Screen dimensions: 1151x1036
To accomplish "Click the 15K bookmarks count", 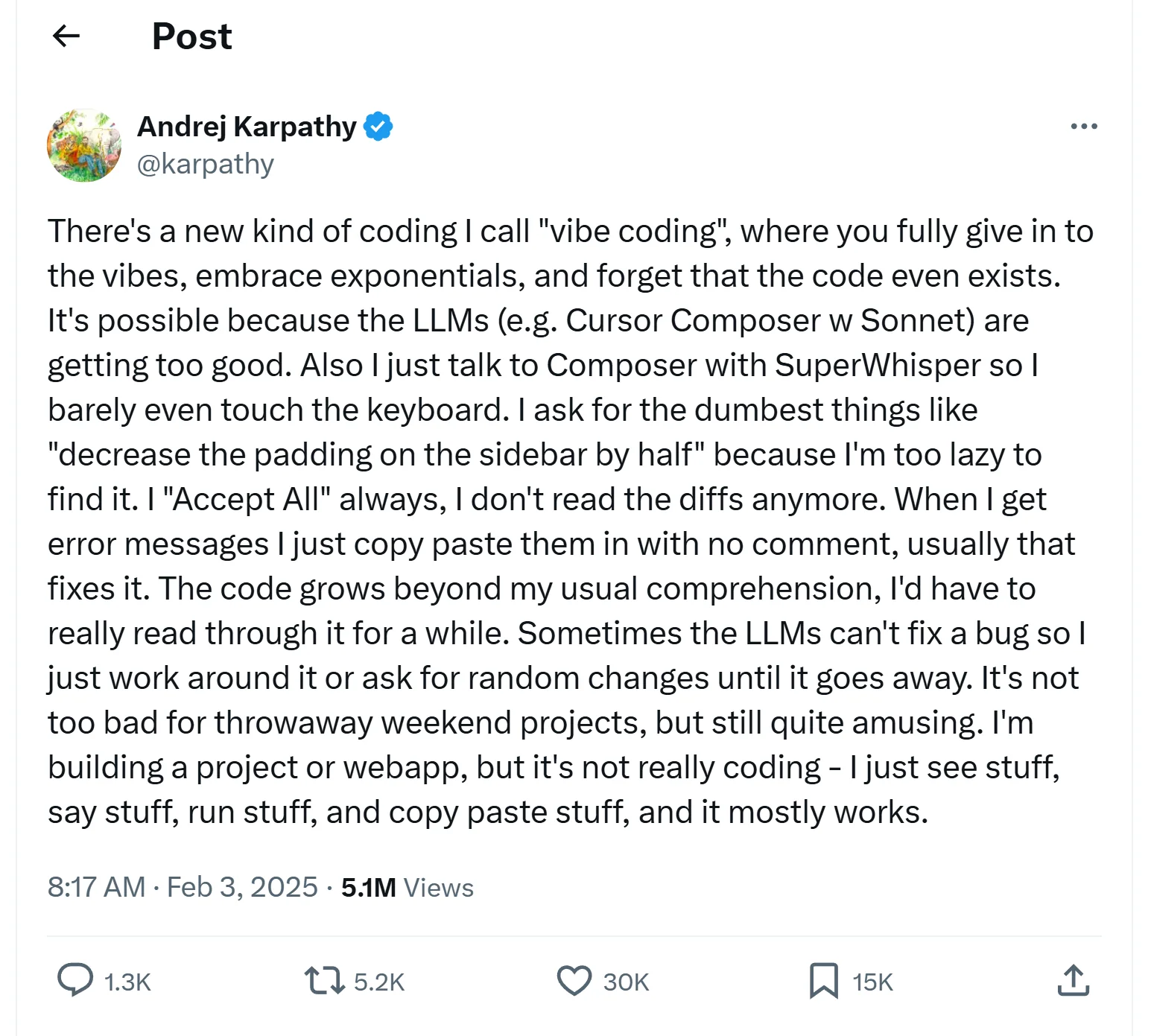I will 872,982.
